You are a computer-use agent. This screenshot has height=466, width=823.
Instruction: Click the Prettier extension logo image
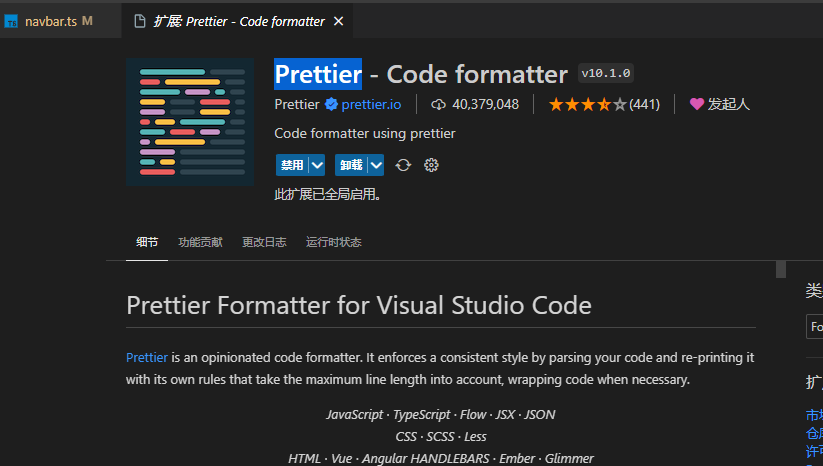[x=190, y=122]
